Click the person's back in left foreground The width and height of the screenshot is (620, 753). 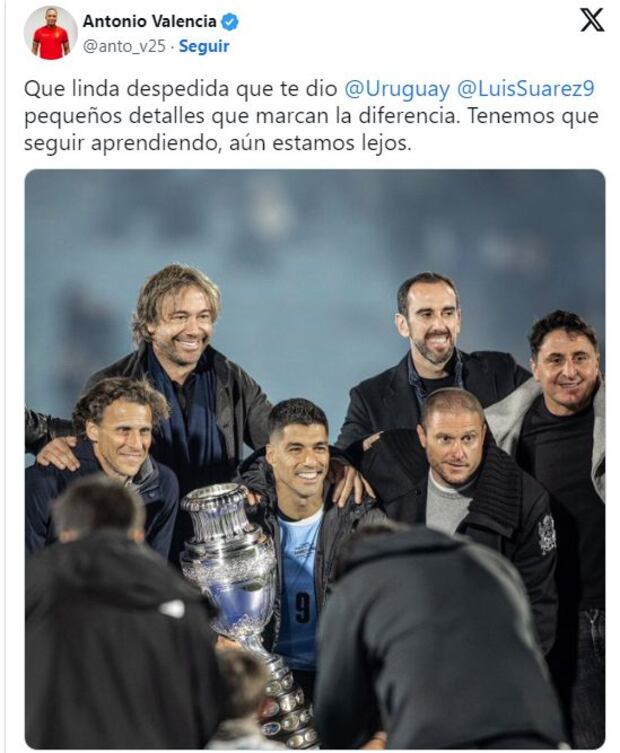(x=115, y=624)
